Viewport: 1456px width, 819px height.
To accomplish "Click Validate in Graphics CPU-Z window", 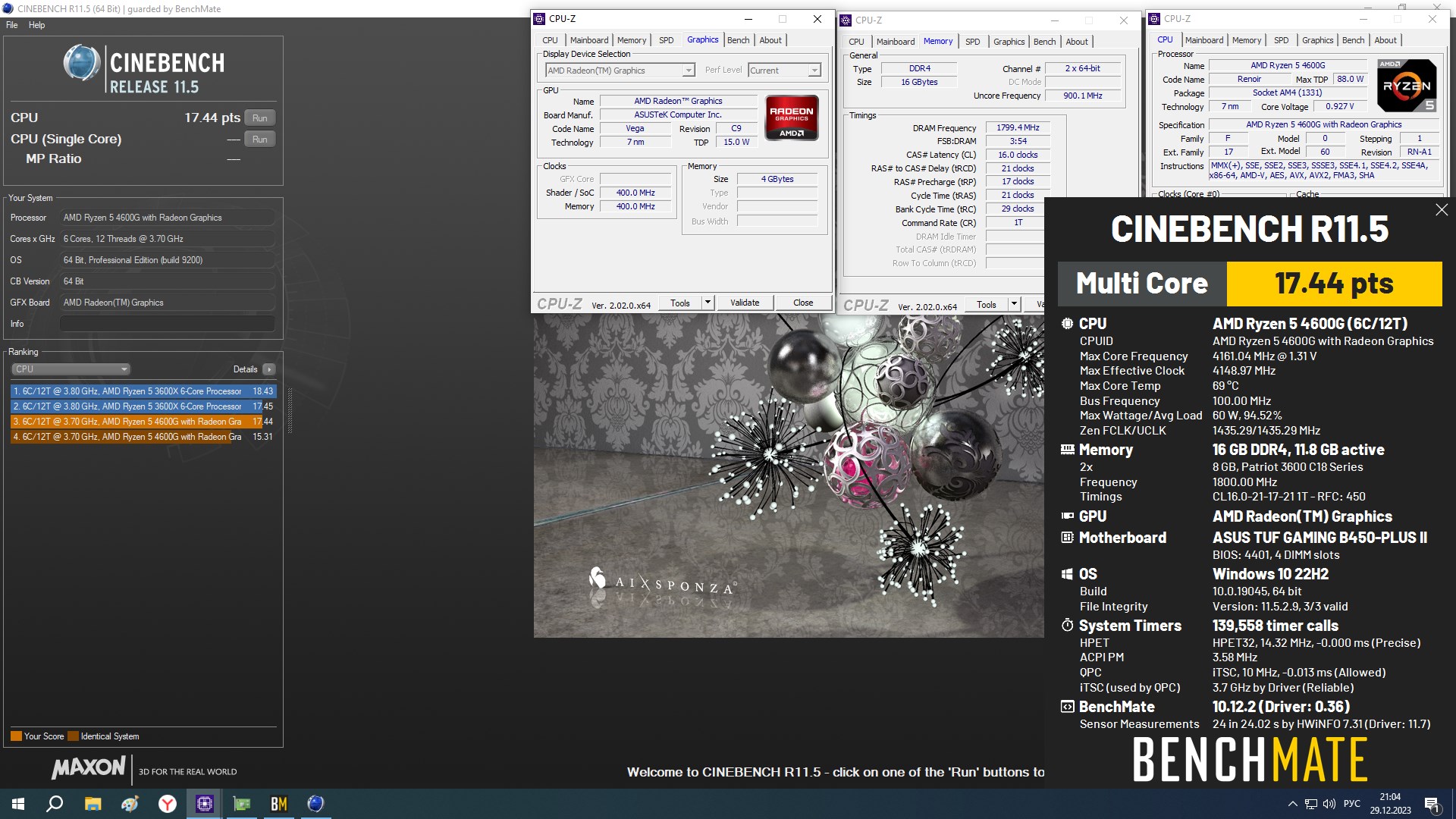I will 745,303.
